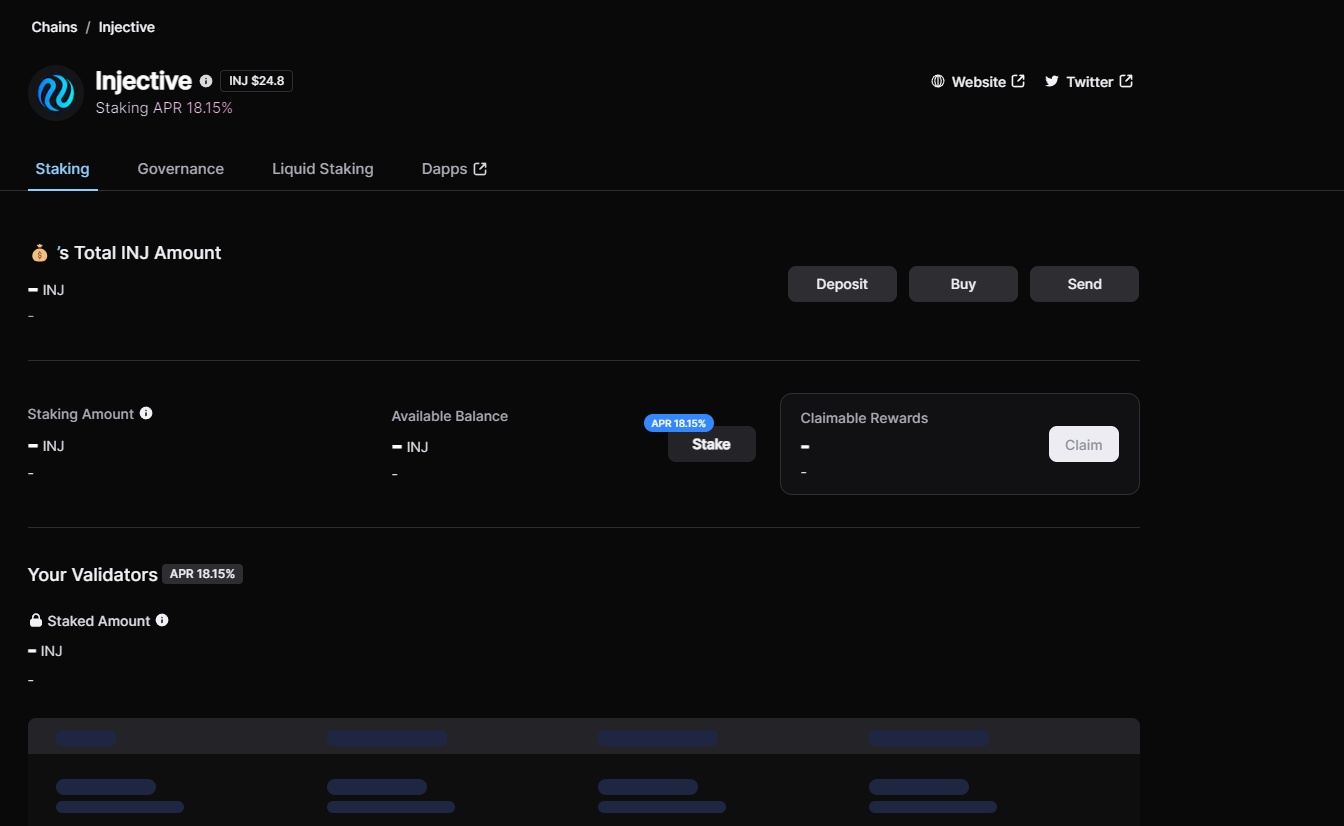Click the Stake button

point(711,445)
